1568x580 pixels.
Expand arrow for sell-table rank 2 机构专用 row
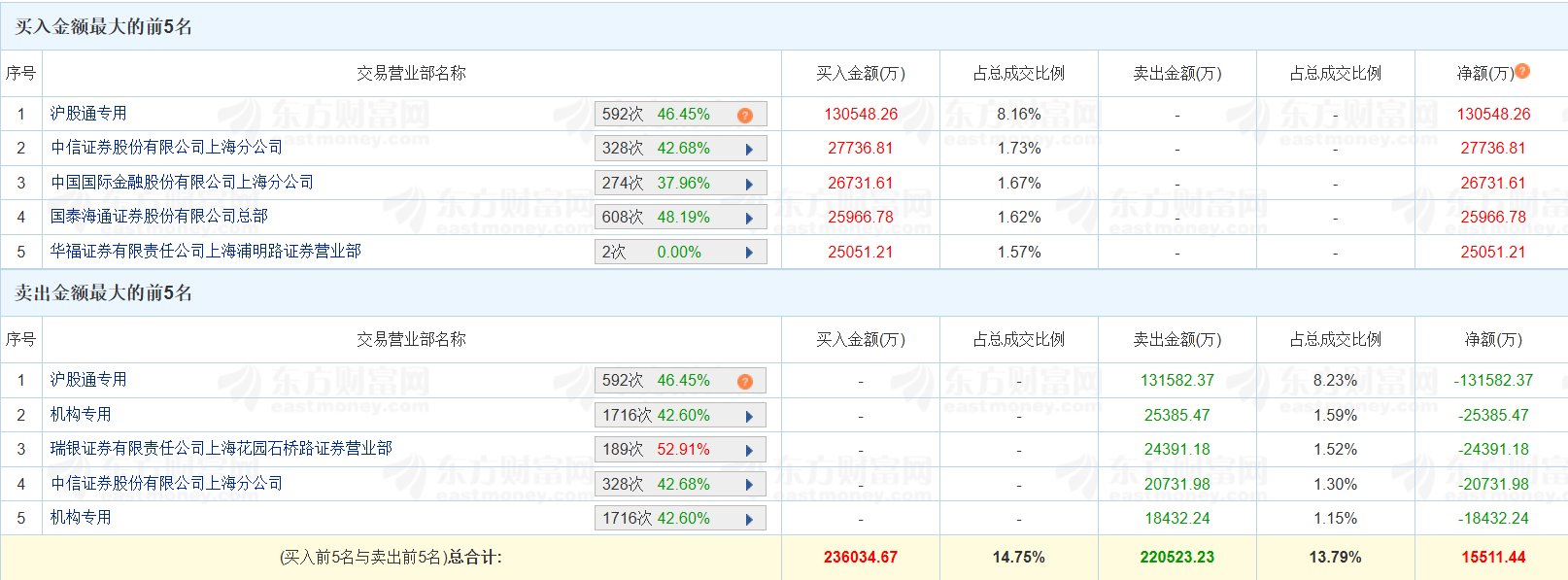tap(749, 417)
